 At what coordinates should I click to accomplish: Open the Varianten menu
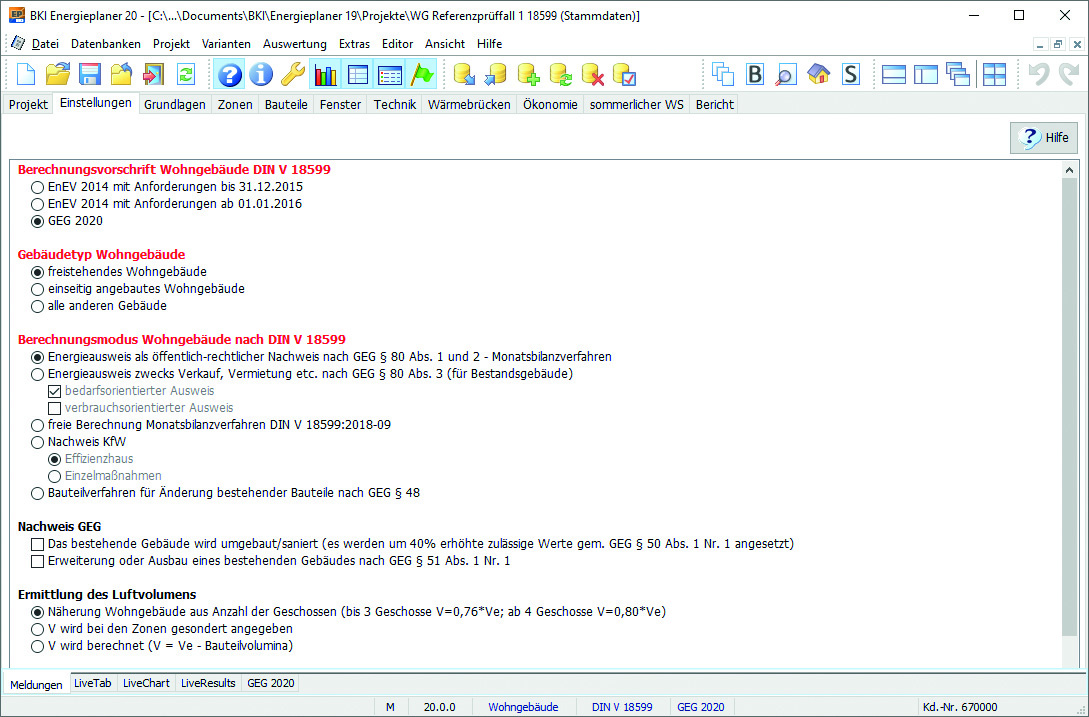point(226,44)
